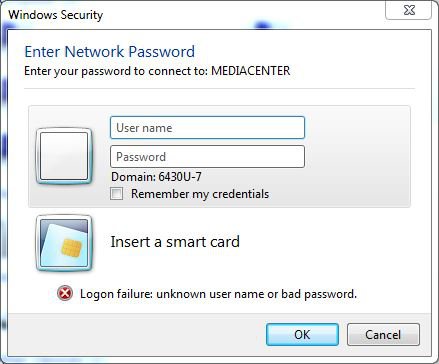The width and height of the screenshot is (439, 364).
Task: Select the smart card icon tile
Action: [64, 243]
